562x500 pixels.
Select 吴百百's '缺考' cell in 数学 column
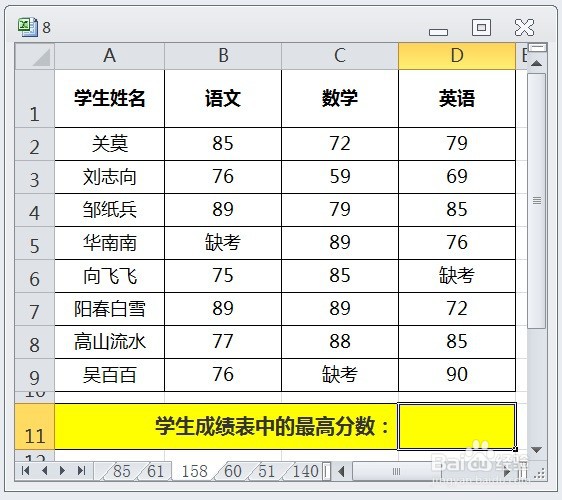click(x=340, y=375)
